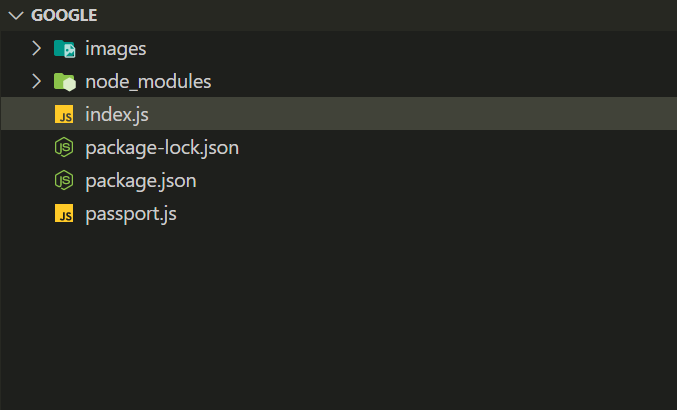Screen dimensions: 677x410
Task: Click the images folder icon
Action: (64, 48)
